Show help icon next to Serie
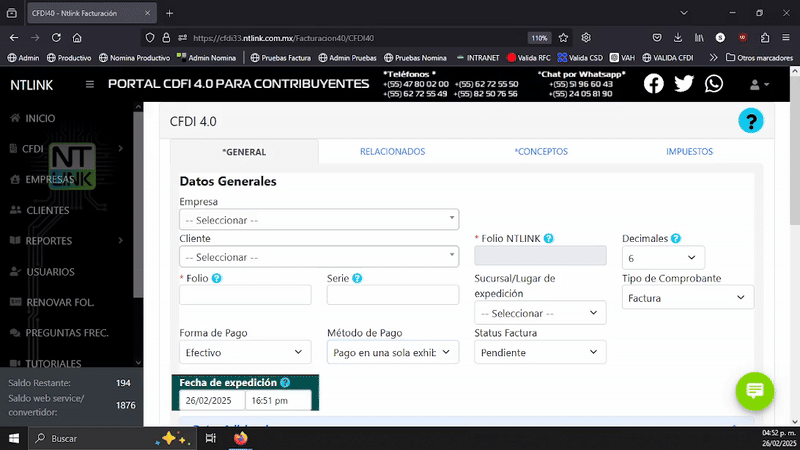Viewport: 800px width, 450px height. click(357, 278)
